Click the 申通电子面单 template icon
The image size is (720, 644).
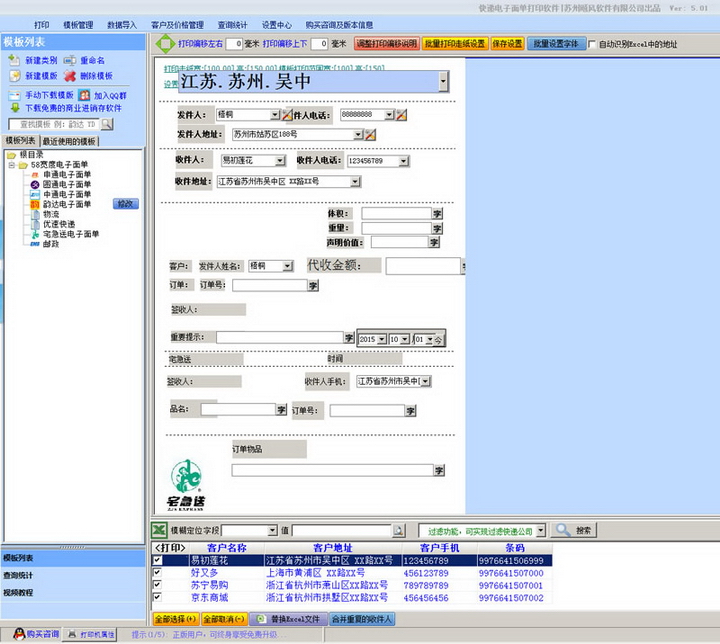tap(35, 175)
